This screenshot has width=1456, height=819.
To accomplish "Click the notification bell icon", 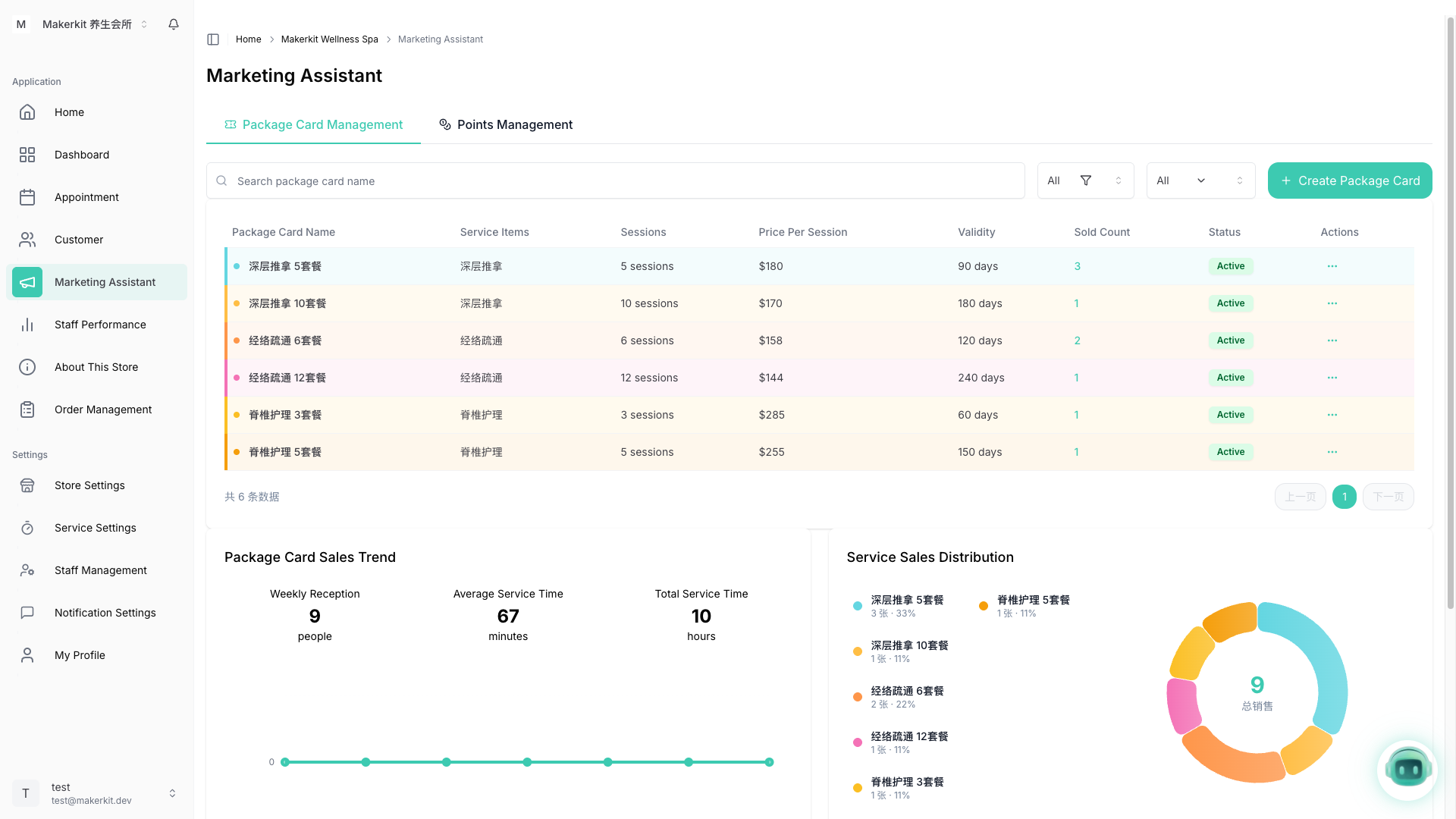I will 174,24.
